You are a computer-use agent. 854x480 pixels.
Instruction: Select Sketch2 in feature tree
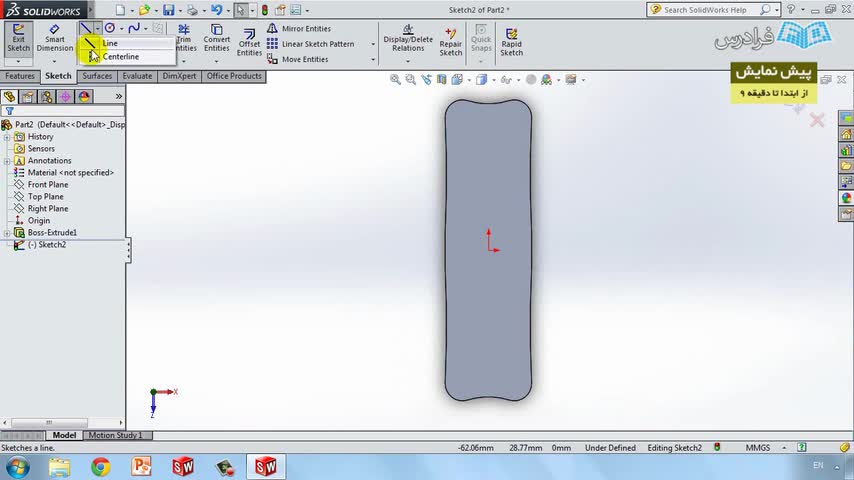40,245
